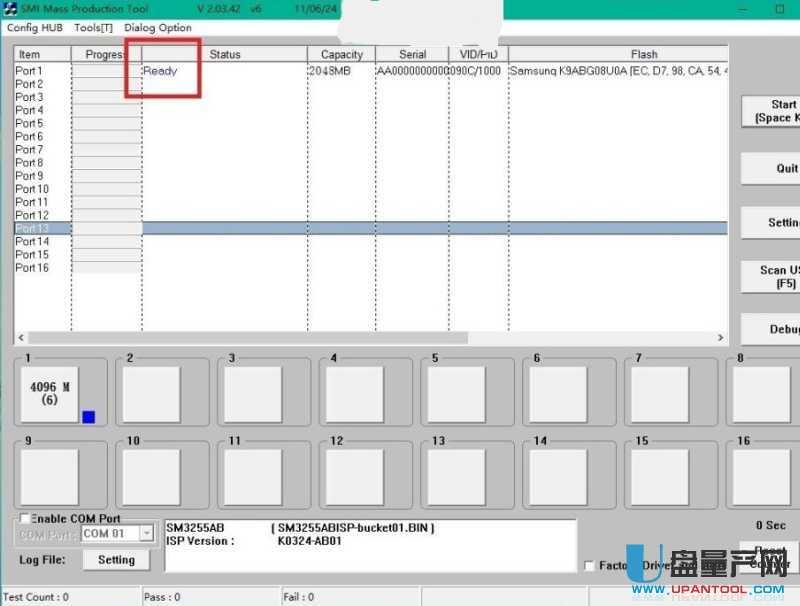Click the blue status square in slot 1
The height and width of the screenshot is (606, 800).
pos(88,417)
